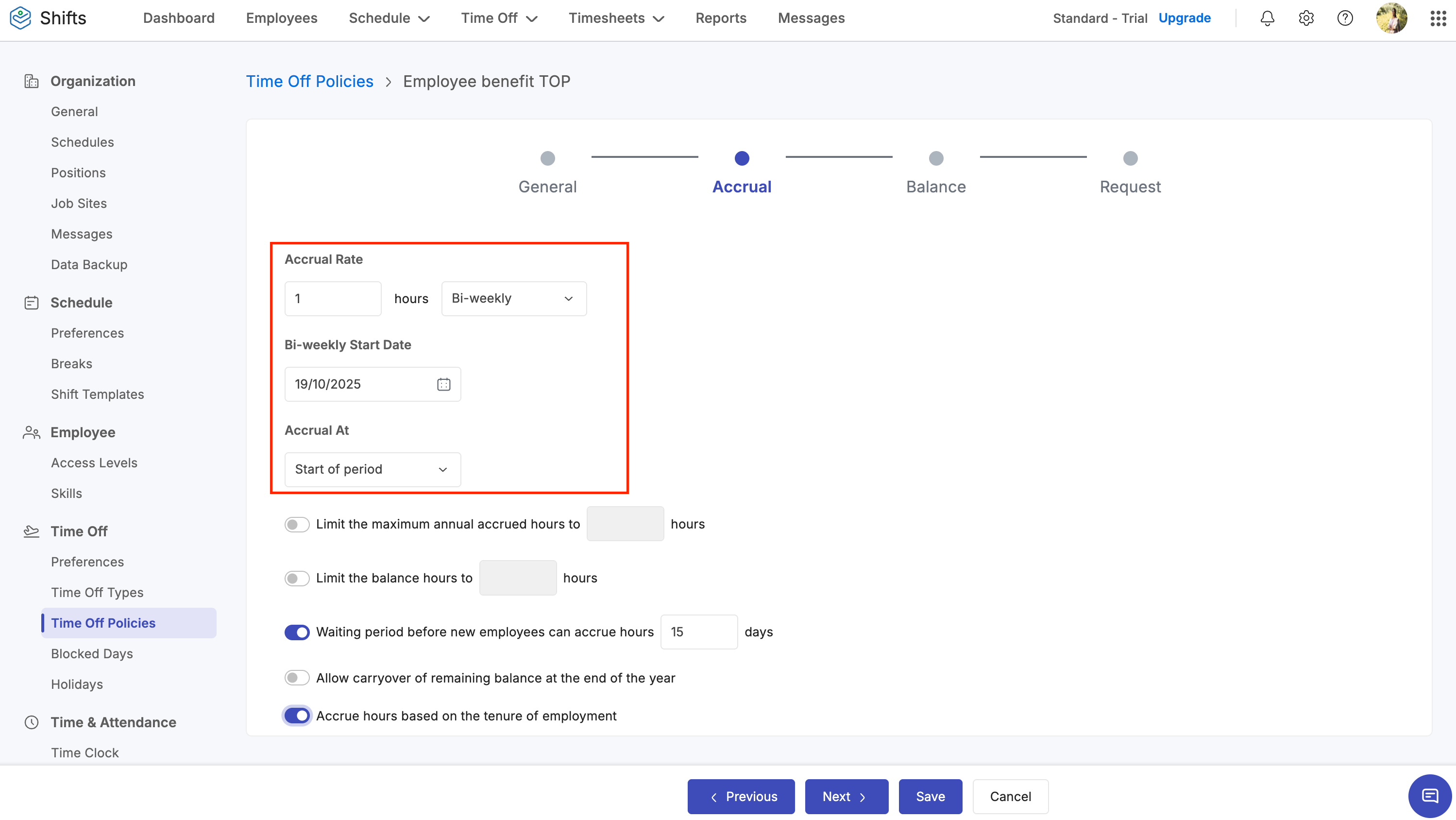Screen dimensions: 1456x820
Task: Click the Shifts logo icon
Action: pyautogui.click(x=20, y=18)
